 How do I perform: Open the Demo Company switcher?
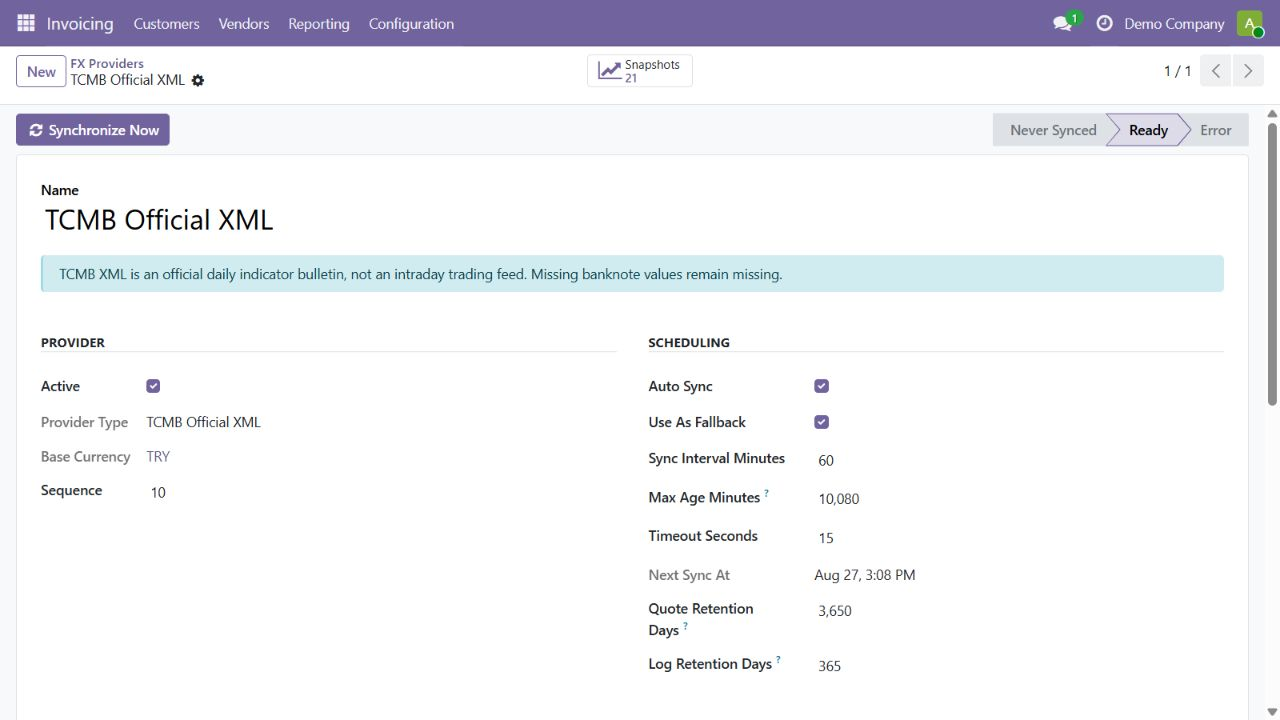coord(1174,23)
